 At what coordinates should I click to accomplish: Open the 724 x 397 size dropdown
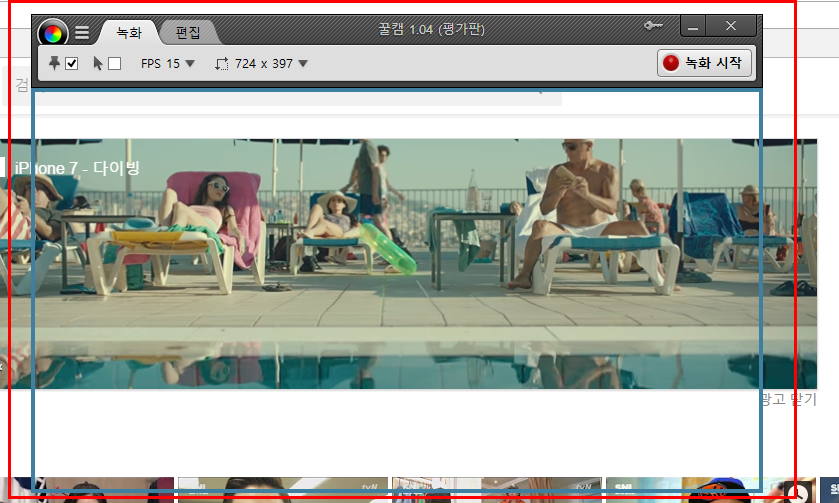(271, 64)
